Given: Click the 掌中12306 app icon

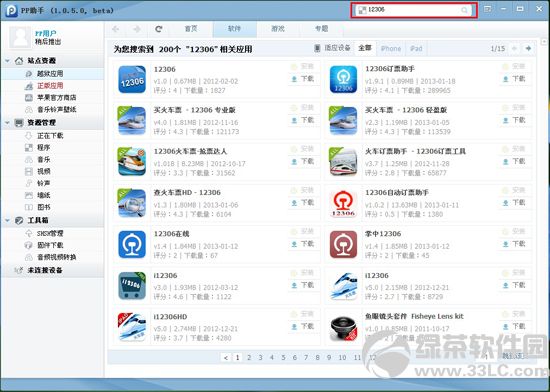Looking at the screenshot, I should [x=343, y=244].
